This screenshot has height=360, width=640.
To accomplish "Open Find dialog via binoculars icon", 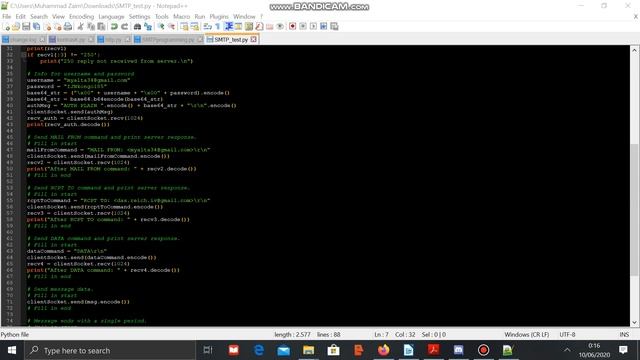I will (138, 27).
